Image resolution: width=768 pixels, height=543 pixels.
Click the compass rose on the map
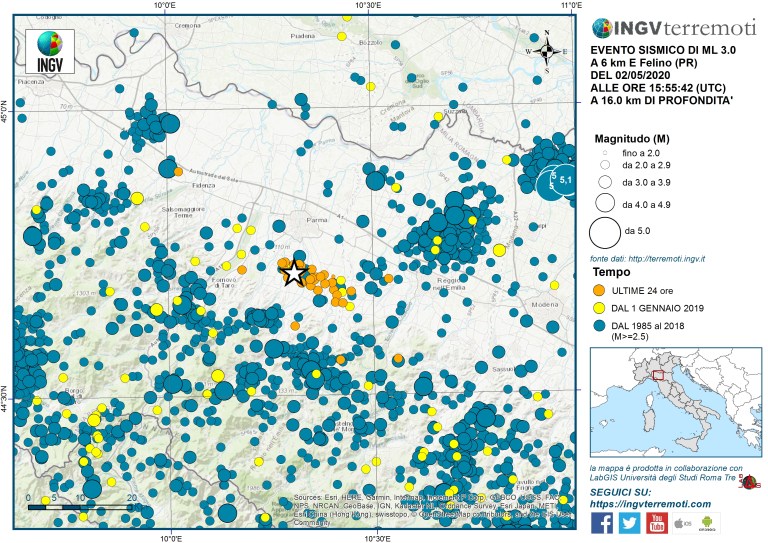coord(547,54)
